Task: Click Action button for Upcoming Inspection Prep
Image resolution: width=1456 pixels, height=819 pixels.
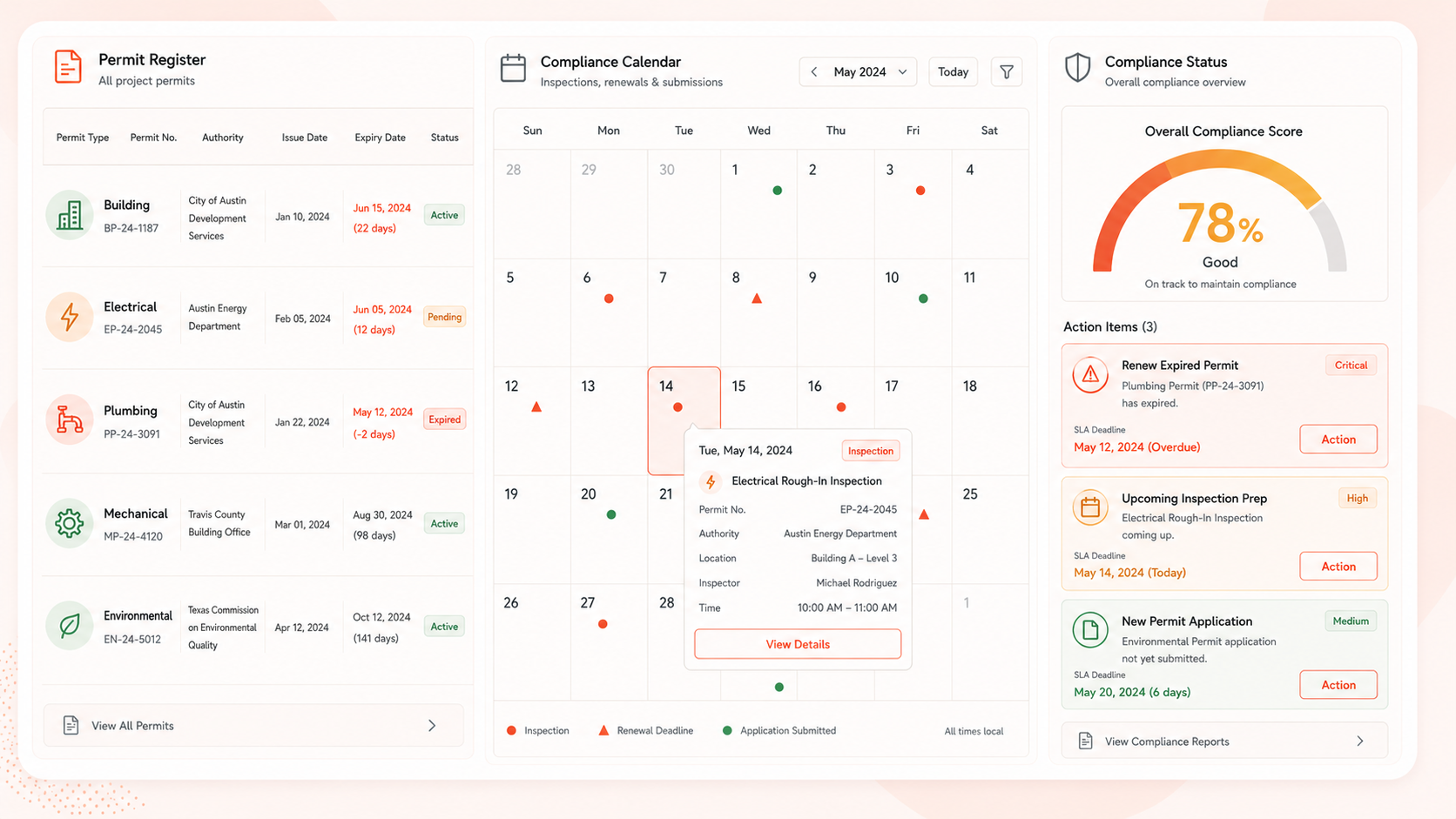Action: pyautogui.click(x=1338, y=567)
